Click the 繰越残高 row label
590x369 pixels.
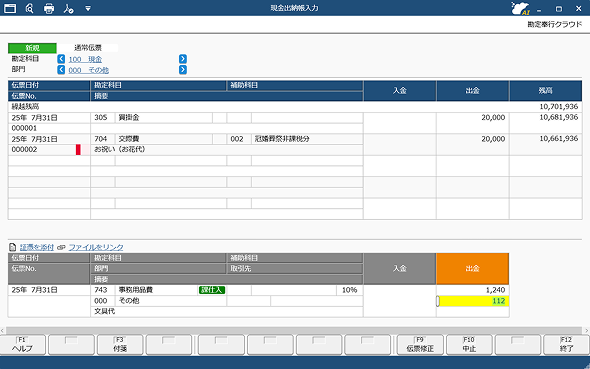[25, 107]
